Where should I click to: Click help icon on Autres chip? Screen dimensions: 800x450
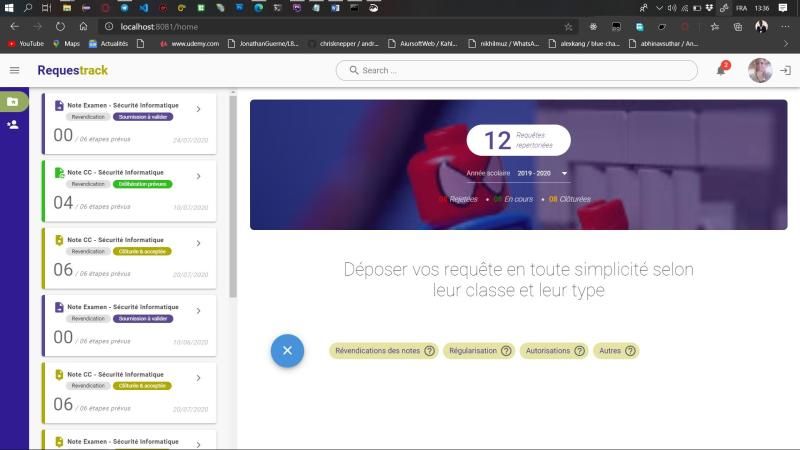[x=631, y=351]
